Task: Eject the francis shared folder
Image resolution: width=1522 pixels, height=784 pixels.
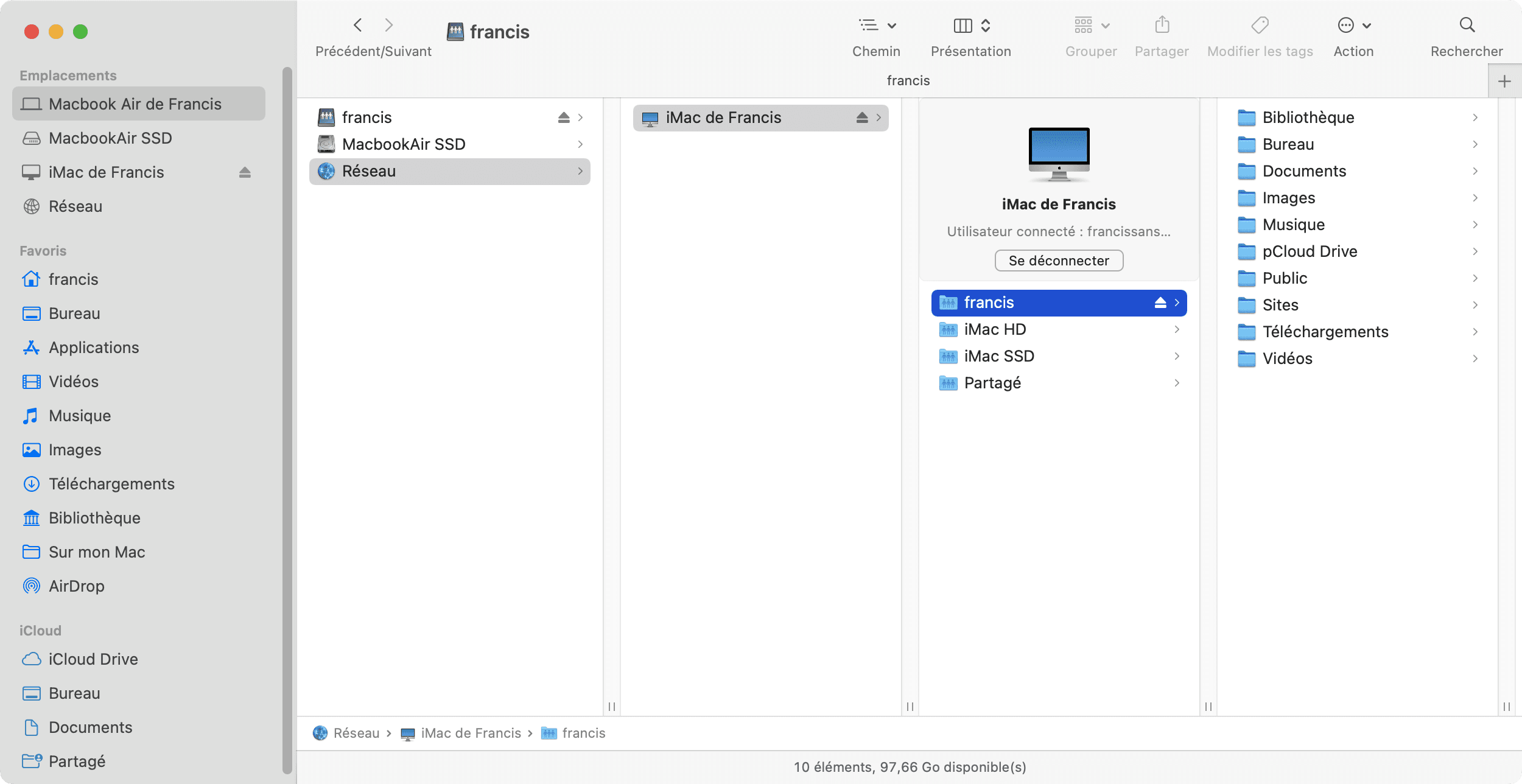Action: click(x=1160, y=303)
